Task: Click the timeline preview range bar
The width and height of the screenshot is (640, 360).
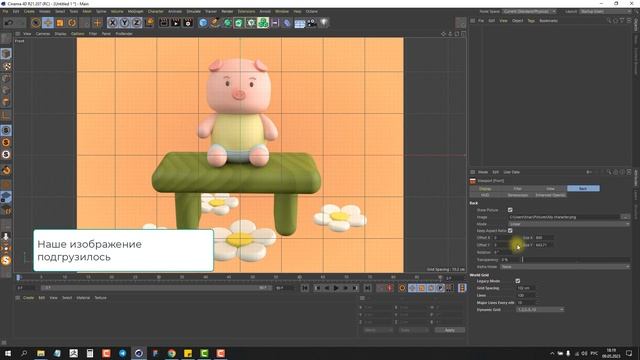Action: [x=157, y=288]
